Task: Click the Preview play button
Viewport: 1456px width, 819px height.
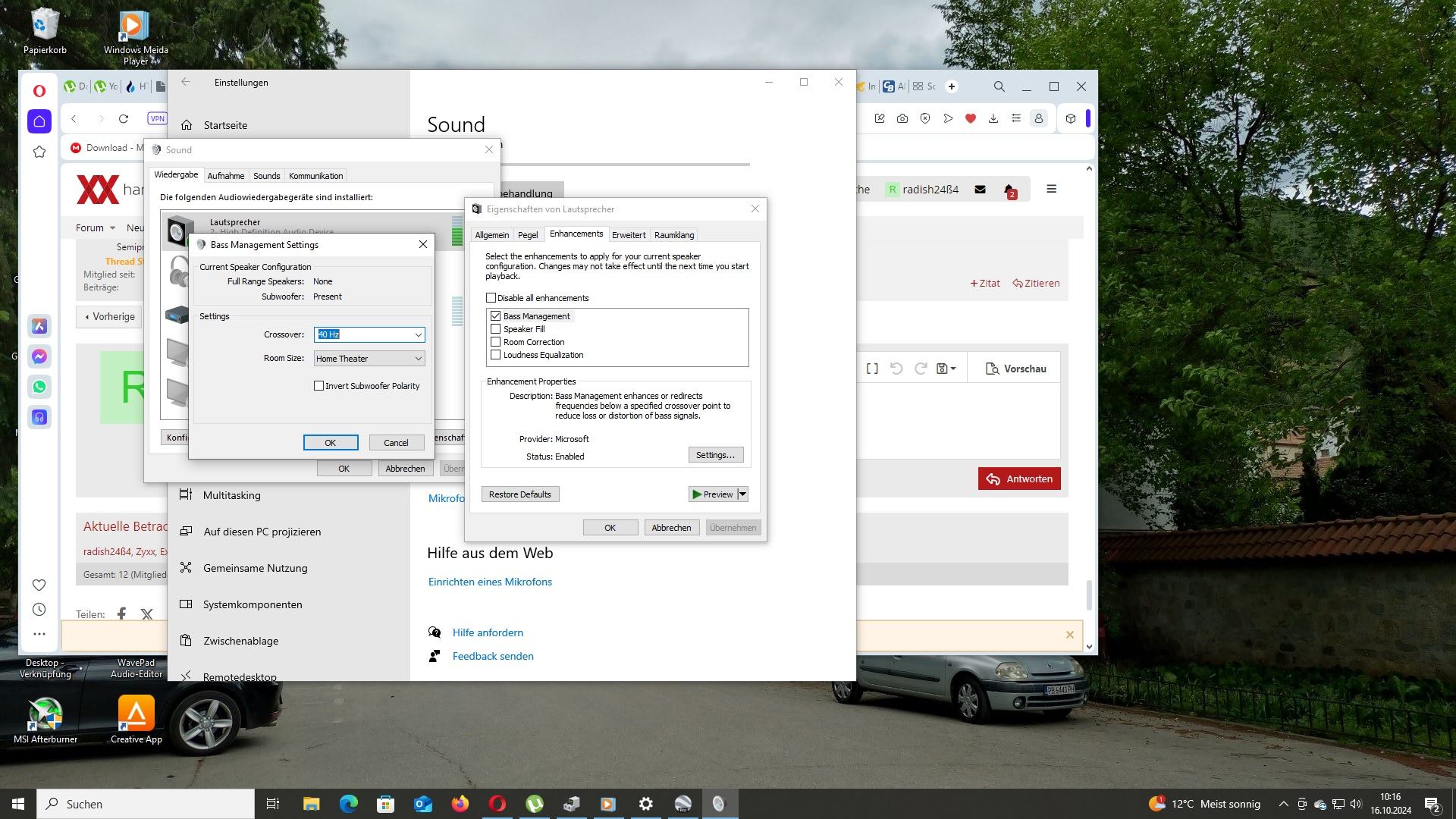Action: pos(712,494)
